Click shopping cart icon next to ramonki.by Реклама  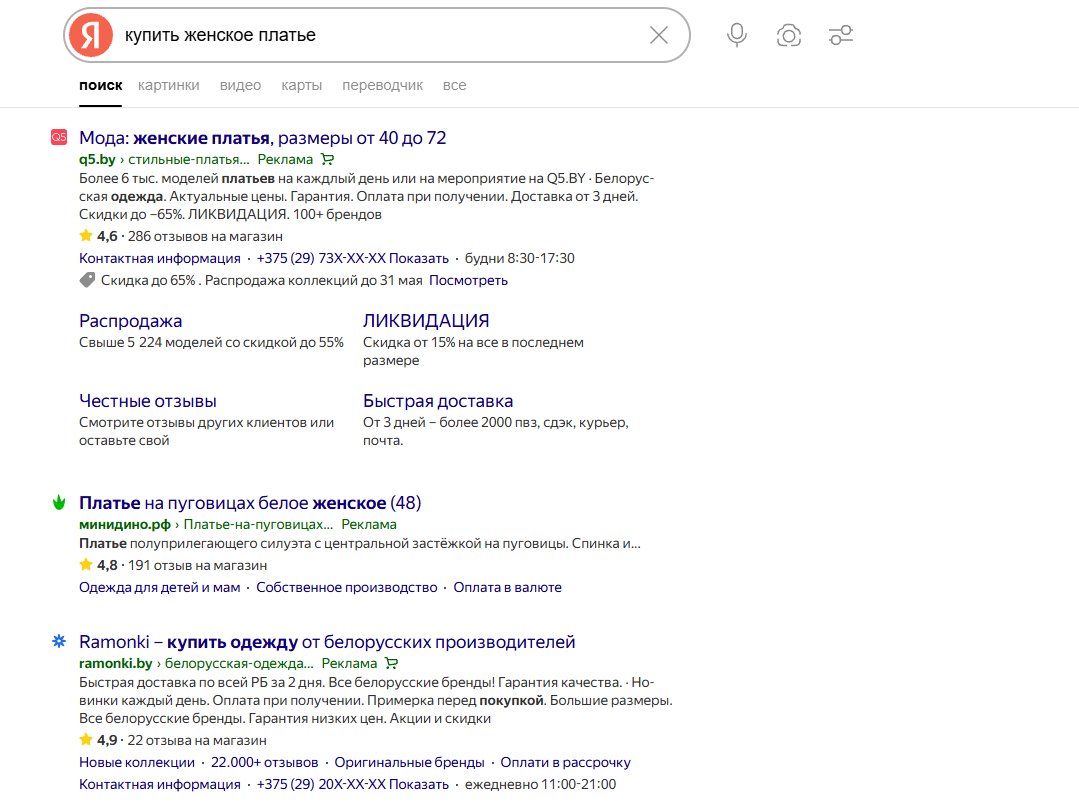click(392, 663)
